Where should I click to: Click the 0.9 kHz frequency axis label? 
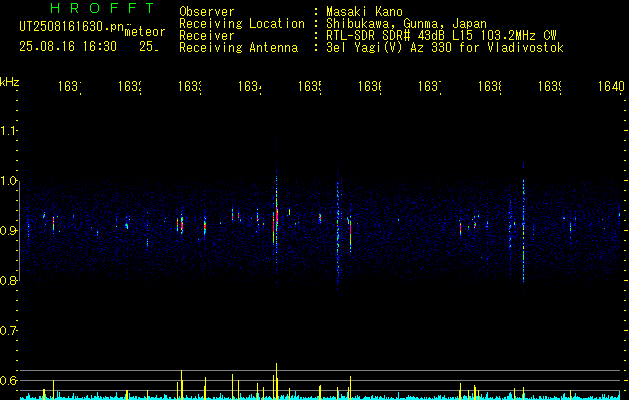pyautogui.click(x=8, y=231)
